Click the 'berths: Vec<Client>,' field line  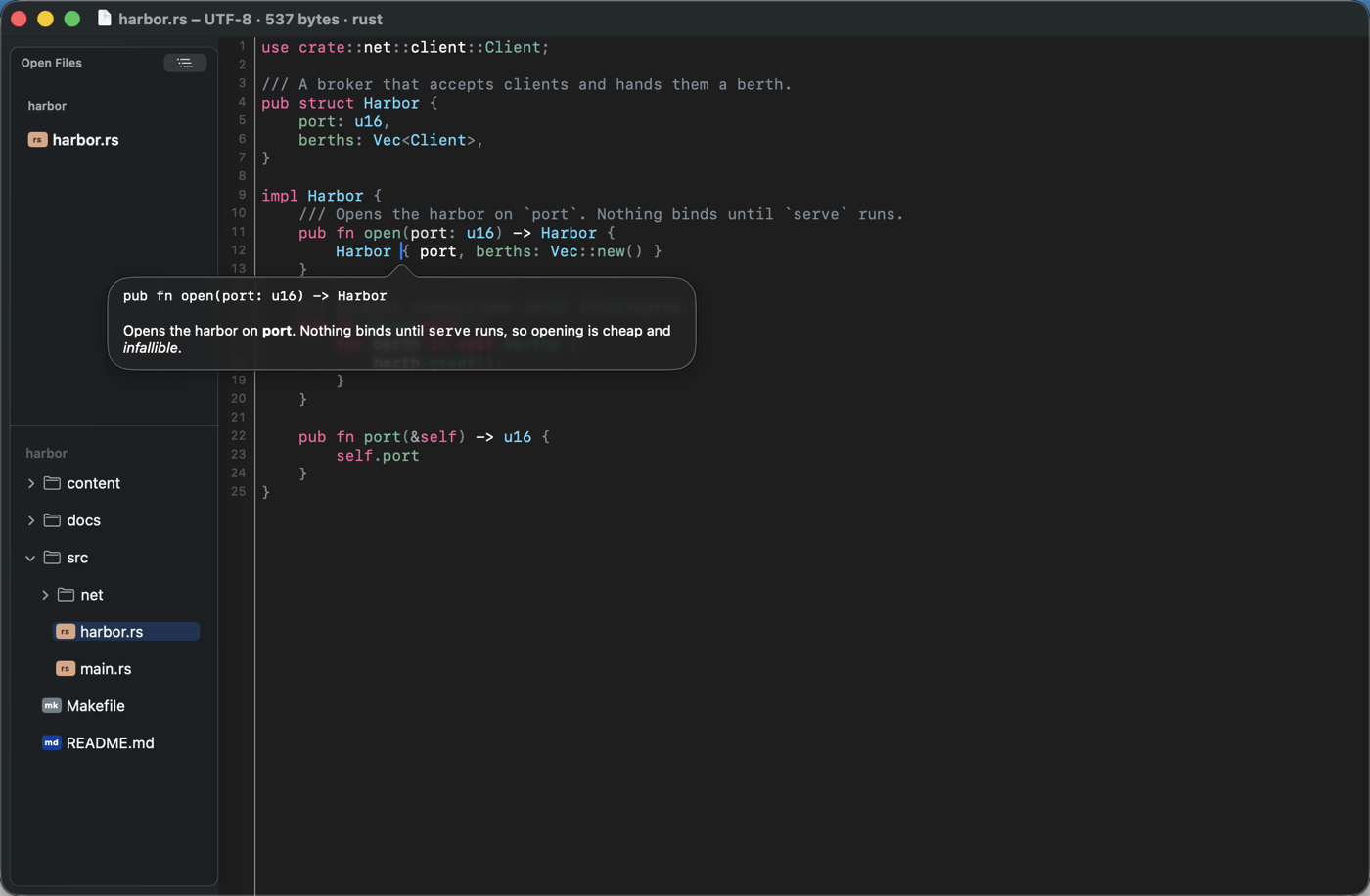(391, 140)
